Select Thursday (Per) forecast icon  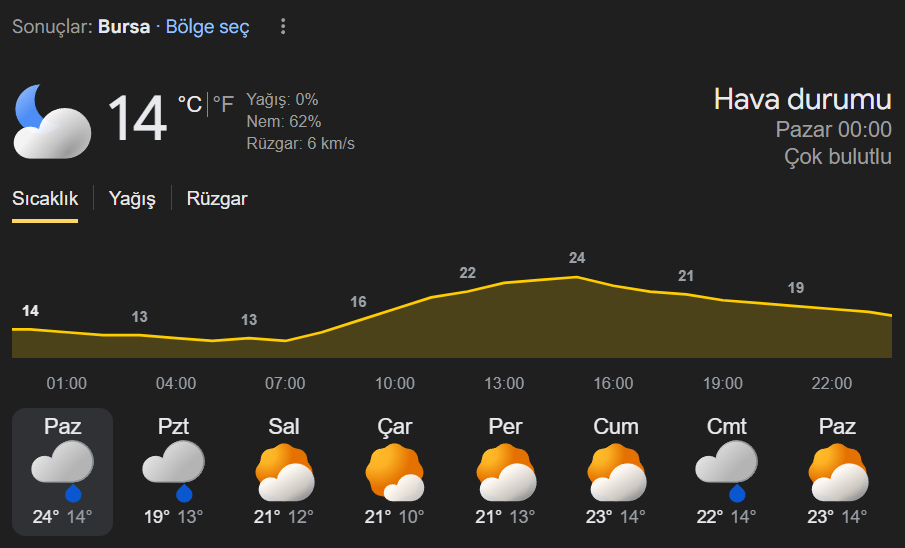[x=505, y=472]
